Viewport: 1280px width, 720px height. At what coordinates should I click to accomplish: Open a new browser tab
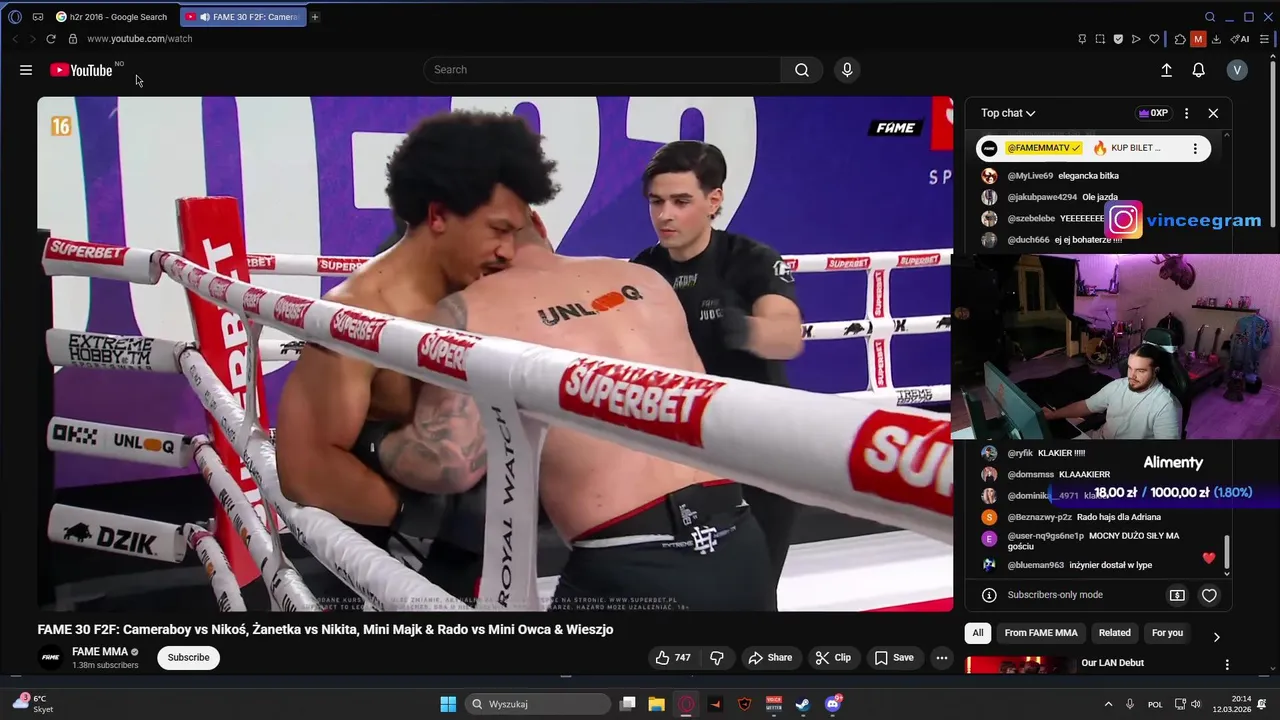(x=314, y=17)
